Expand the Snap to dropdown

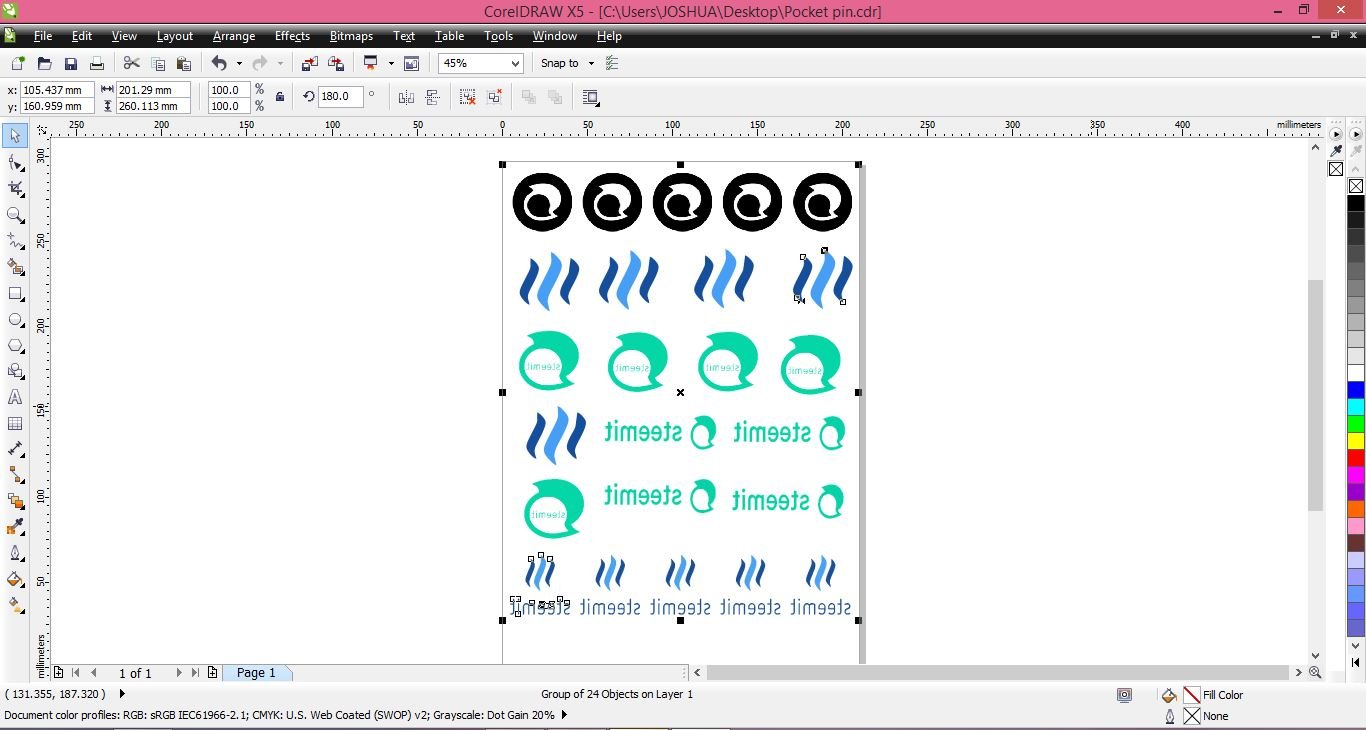pos(591,63)
